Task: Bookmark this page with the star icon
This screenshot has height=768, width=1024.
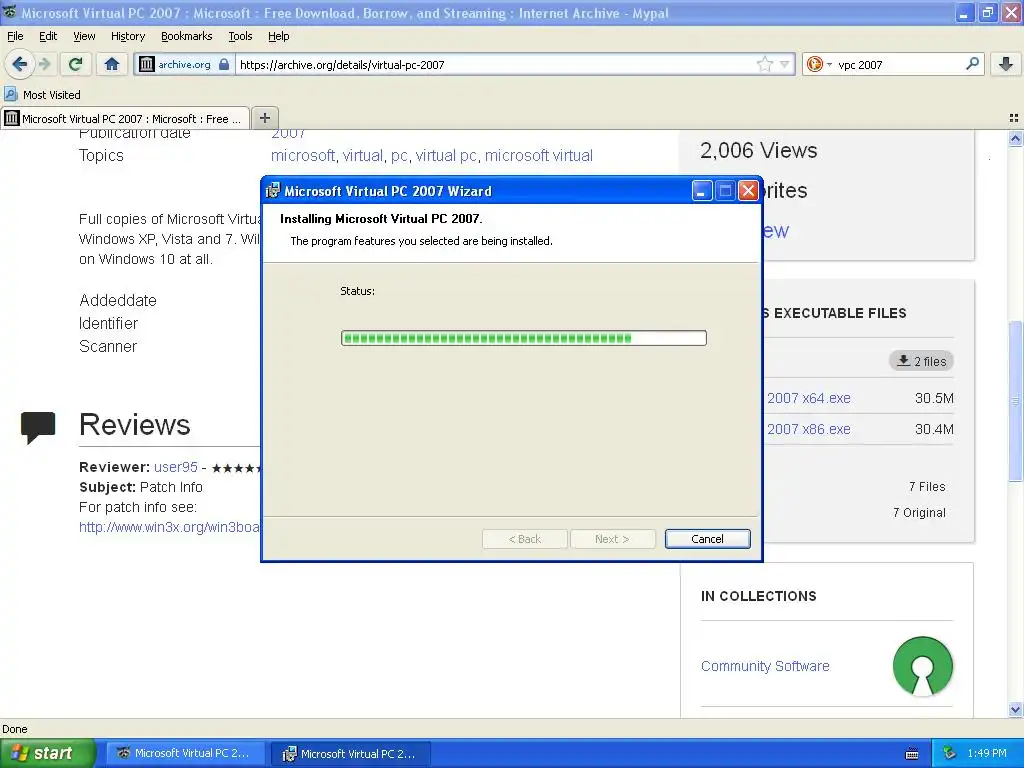Action: pyautogui.click(x=764, y=64)
